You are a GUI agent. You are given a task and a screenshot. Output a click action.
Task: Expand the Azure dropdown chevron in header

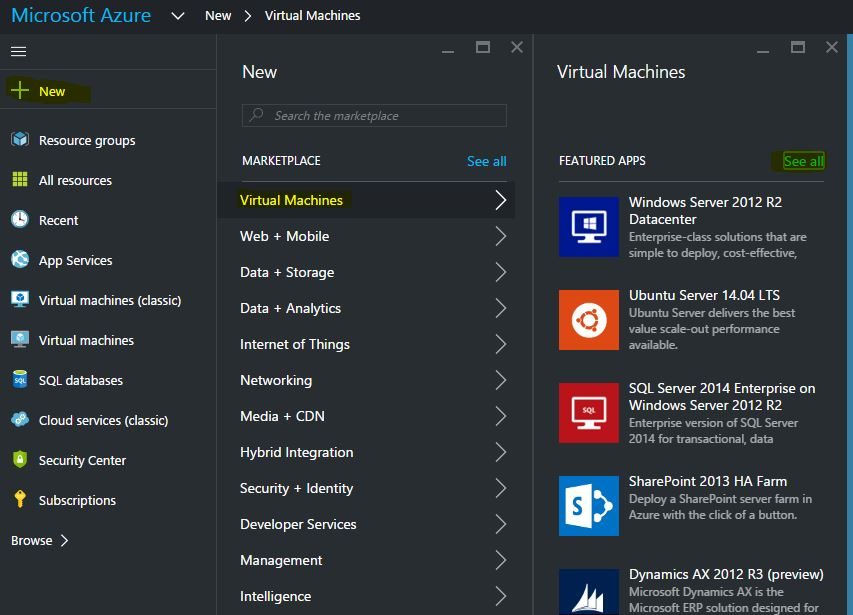click(x=178, y=16)
